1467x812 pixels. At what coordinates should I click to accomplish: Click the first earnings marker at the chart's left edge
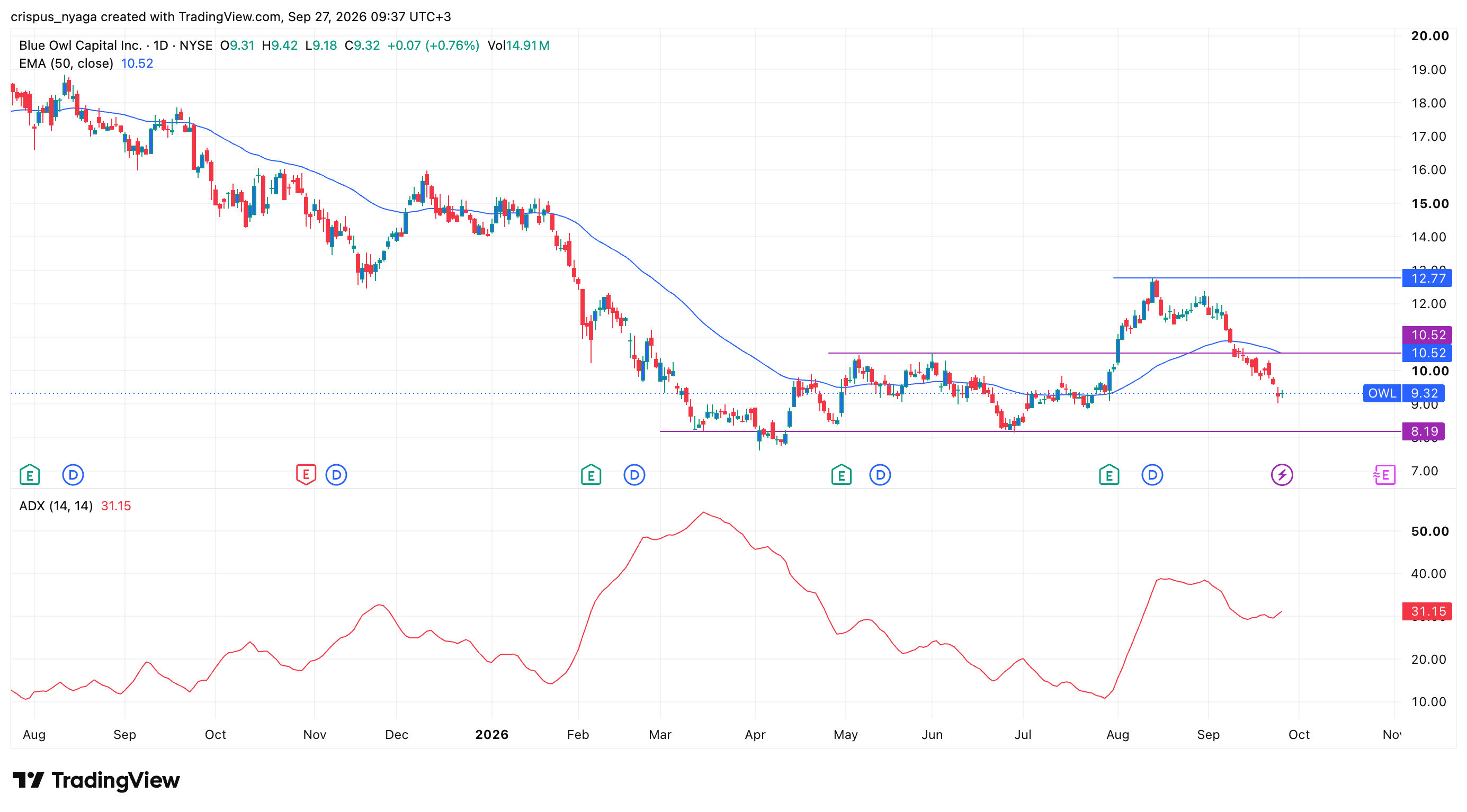[30, 475]
